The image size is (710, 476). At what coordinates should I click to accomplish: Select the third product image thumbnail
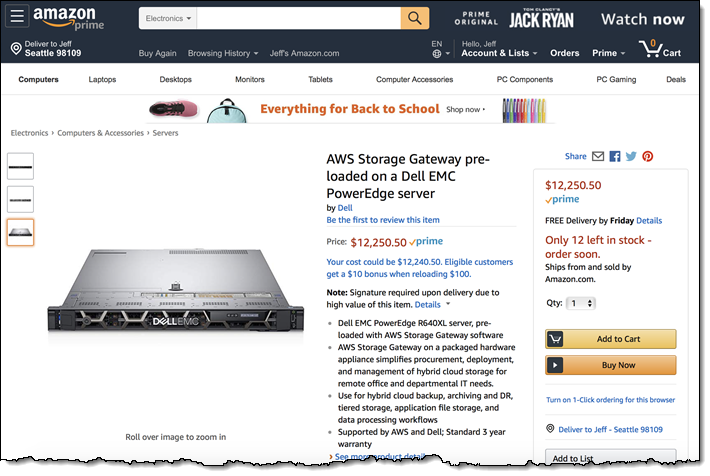[20, 232]
